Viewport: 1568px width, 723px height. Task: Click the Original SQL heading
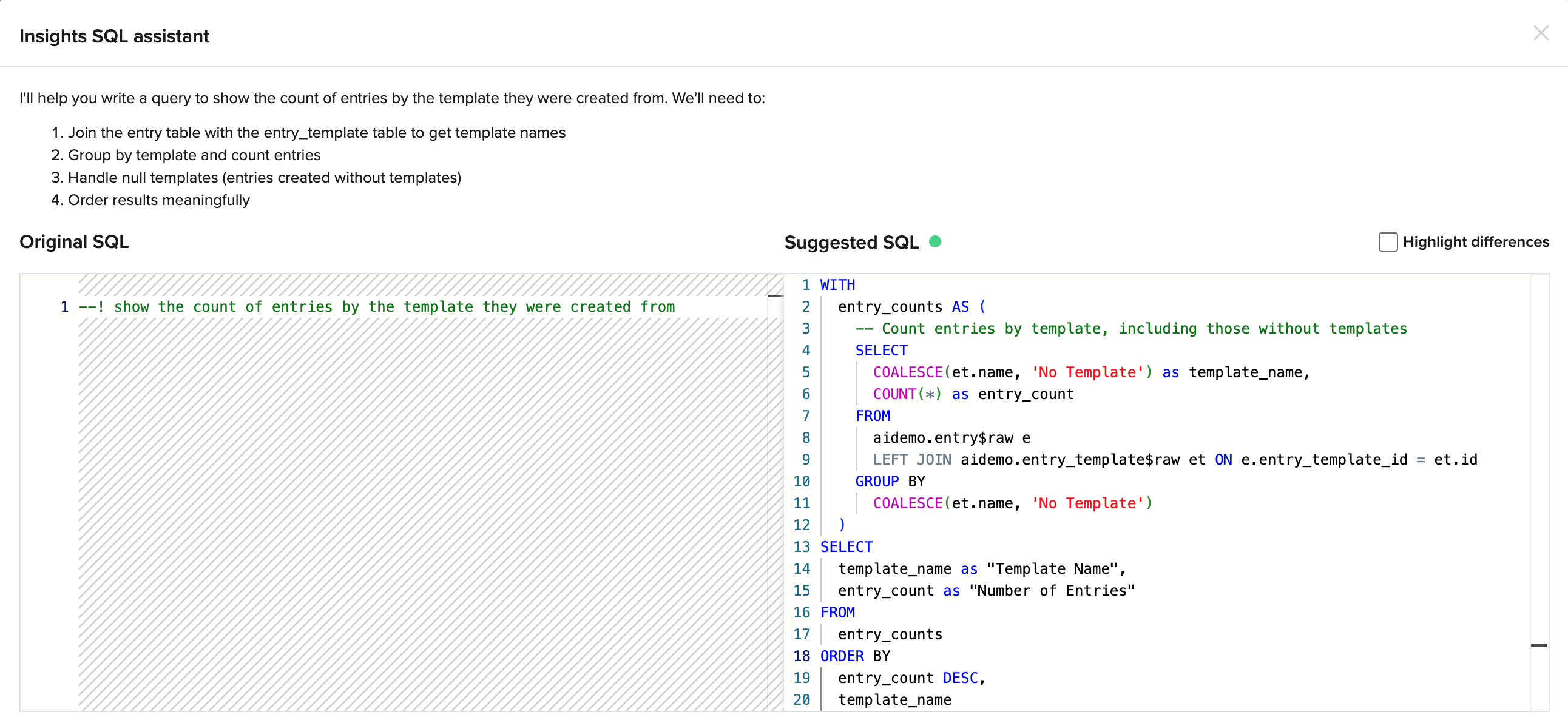(x=73, y=242)
